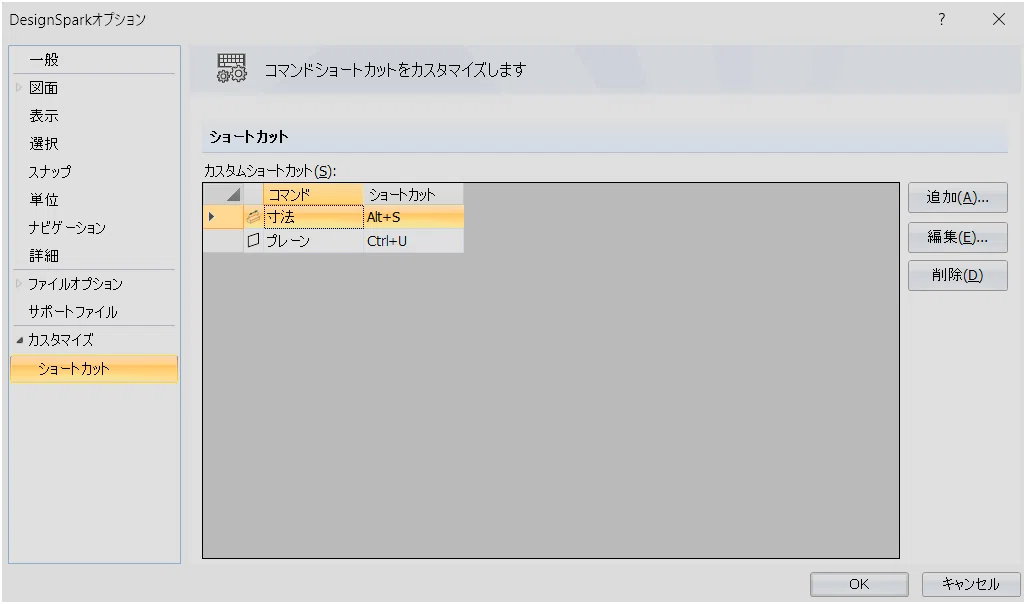Viewport: 1026px width, 604px height.
Task: Sort by the コマンド column header
Action: 313,194
